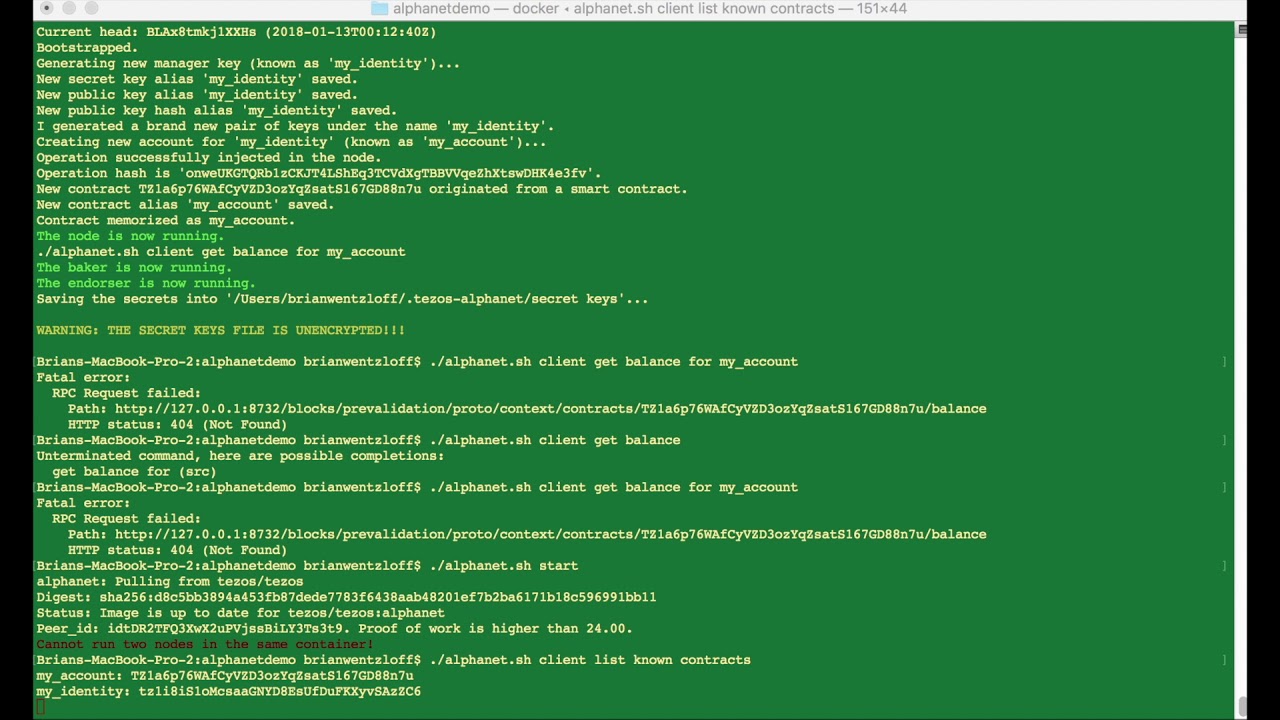Click the 'Peer_id:' proof of work line
This screenshot has width=1280, height=720.
click(334, 628)
